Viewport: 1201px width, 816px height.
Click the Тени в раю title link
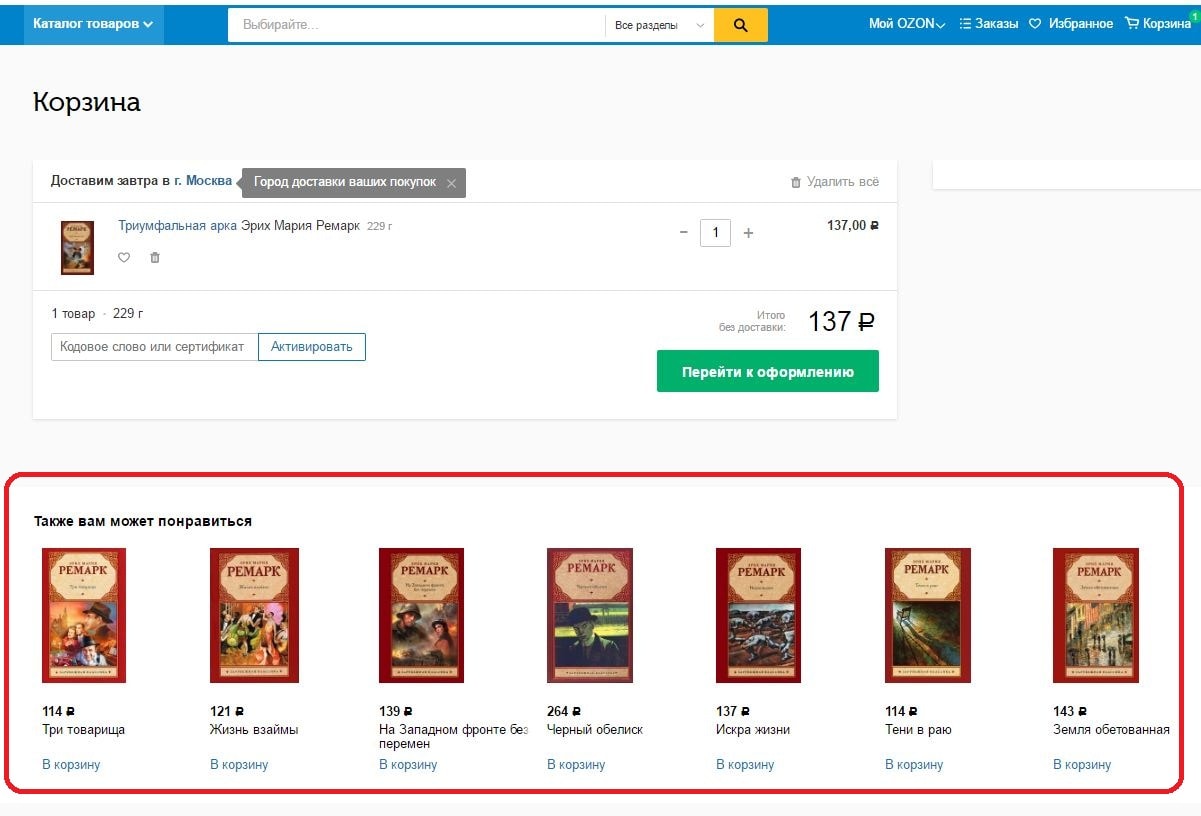918,730
